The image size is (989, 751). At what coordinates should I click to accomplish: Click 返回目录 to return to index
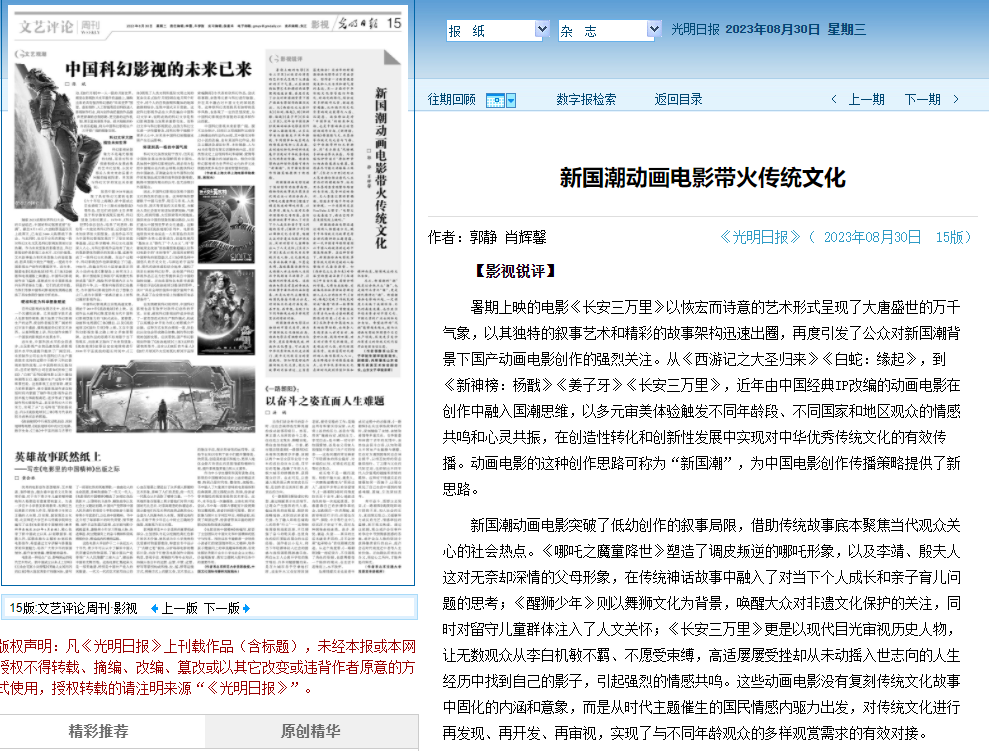[x=678, y=99]
